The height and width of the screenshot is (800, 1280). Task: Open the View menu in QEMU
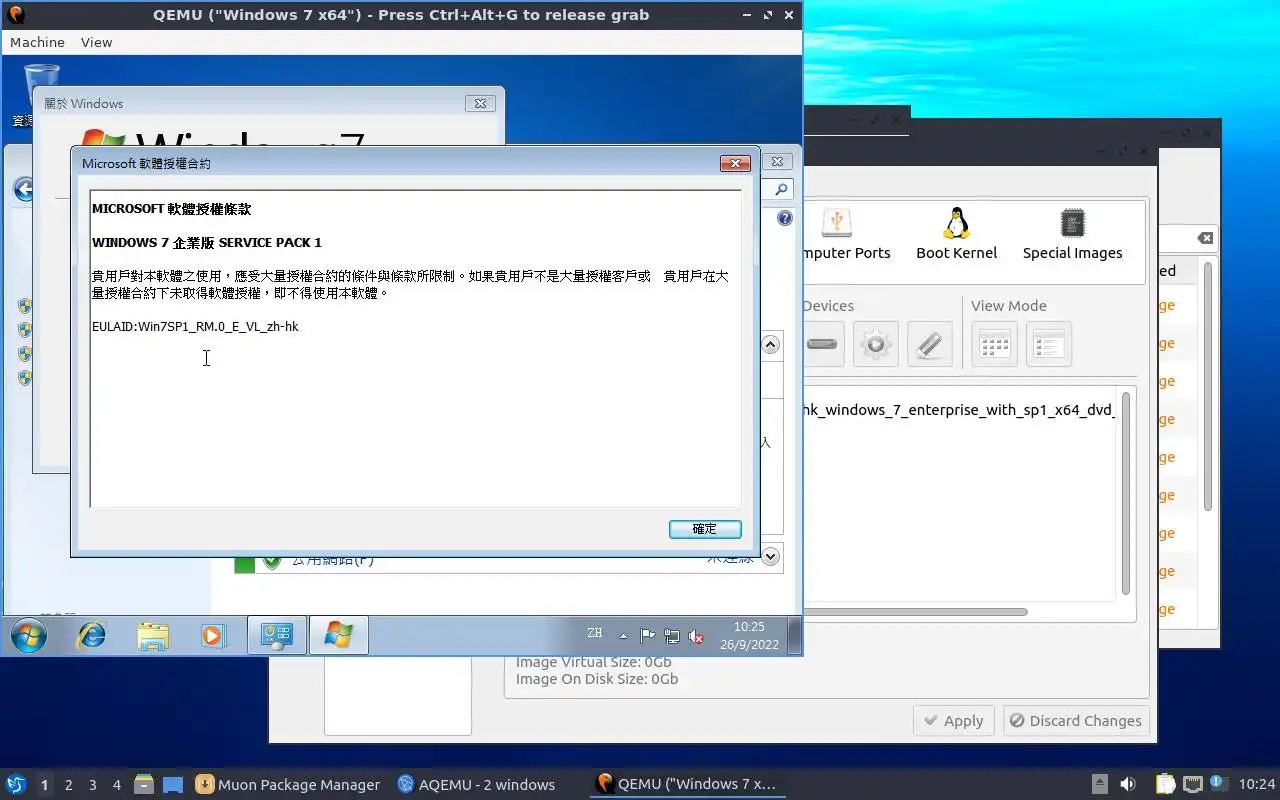pyautogui.click(x=97, y=42)
